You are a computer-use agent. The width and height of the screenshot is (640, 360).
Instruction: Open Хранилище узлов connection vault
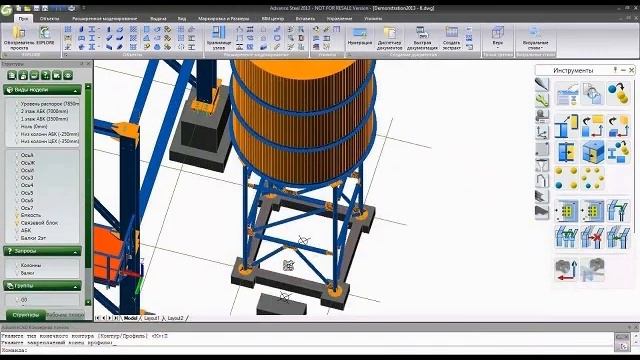pyautogui.click(x=219, y=38)
